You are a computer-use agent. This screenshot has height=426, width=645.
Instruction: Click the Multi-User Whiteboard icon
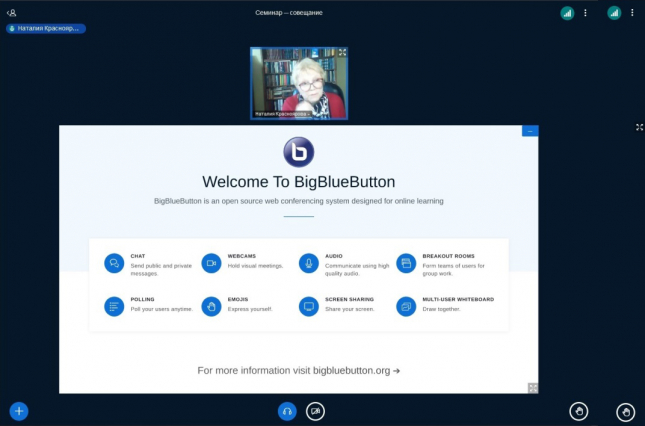pos(406,306)
